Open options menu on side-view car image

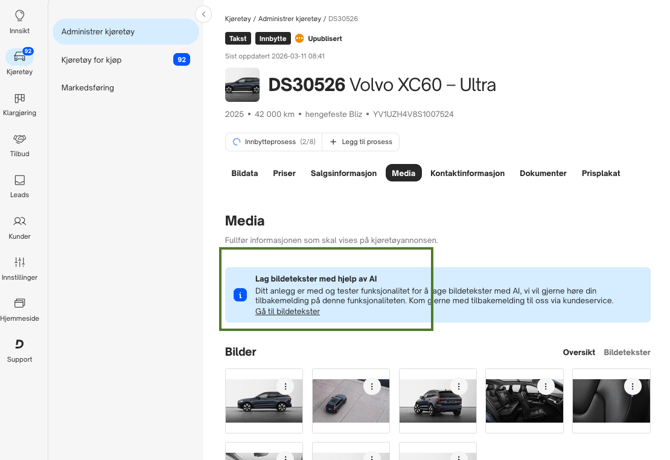[x=285, y=386]
